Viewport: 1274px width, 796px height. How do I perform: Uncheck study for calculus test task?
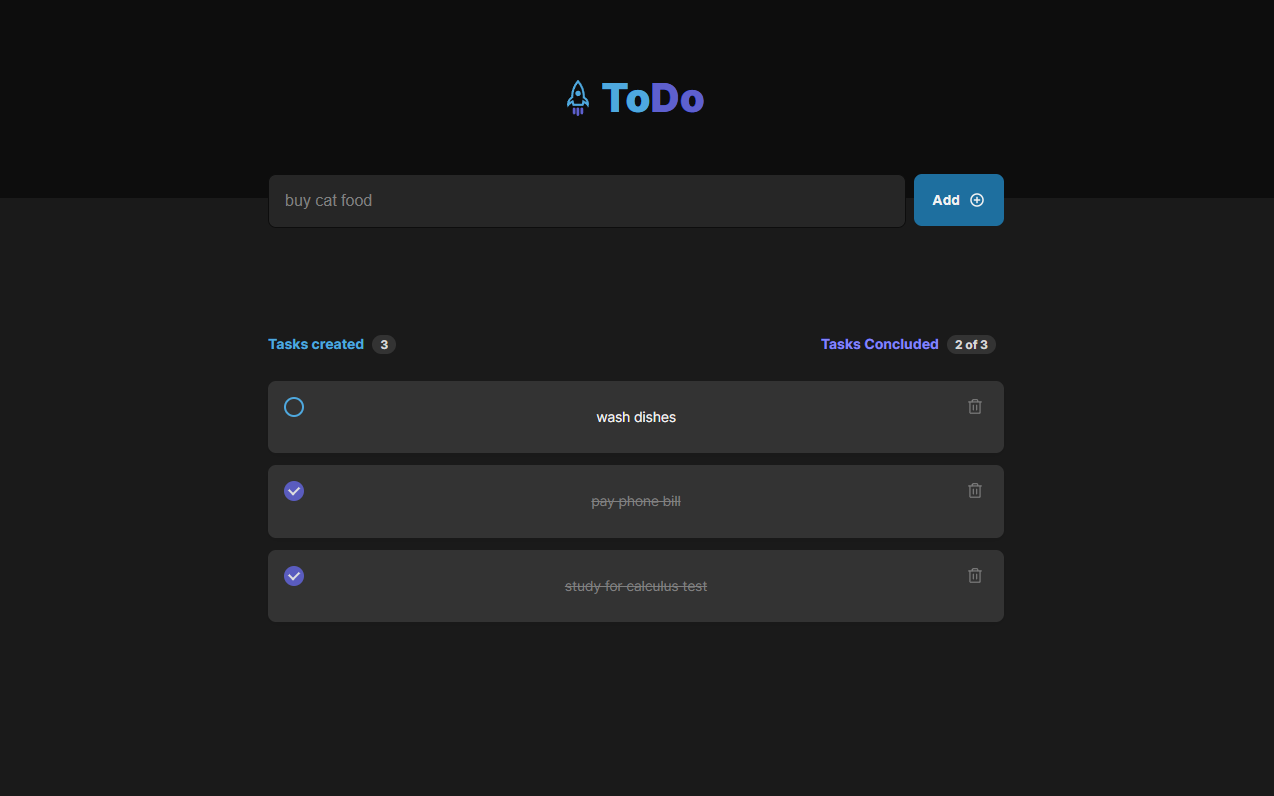294,576
